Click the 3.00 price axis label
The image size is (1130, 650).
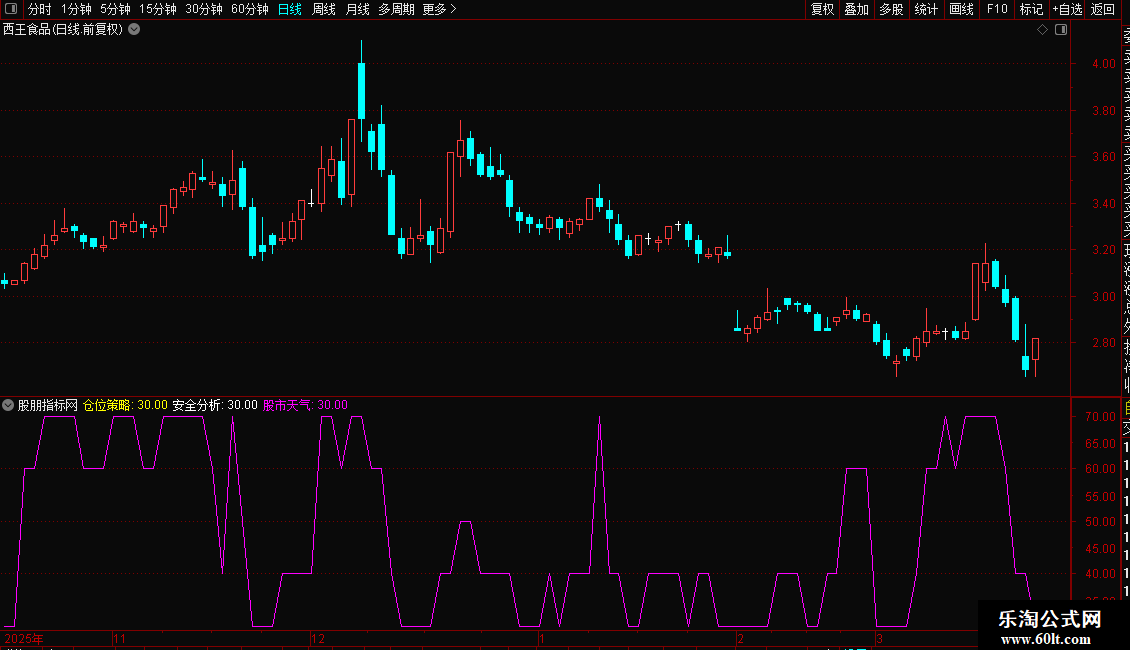point(1103,296)
